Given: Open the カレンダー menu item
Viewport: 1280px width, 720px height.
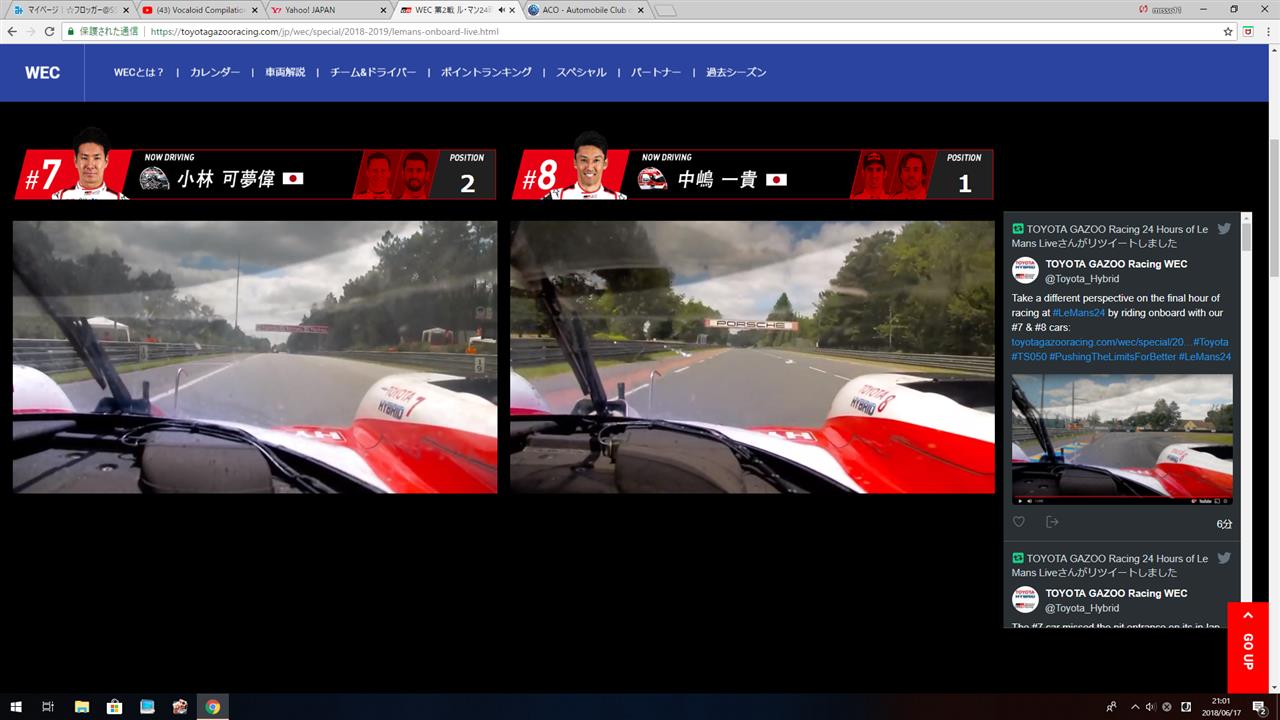Looking at the screenshot, I should [215, 72].
